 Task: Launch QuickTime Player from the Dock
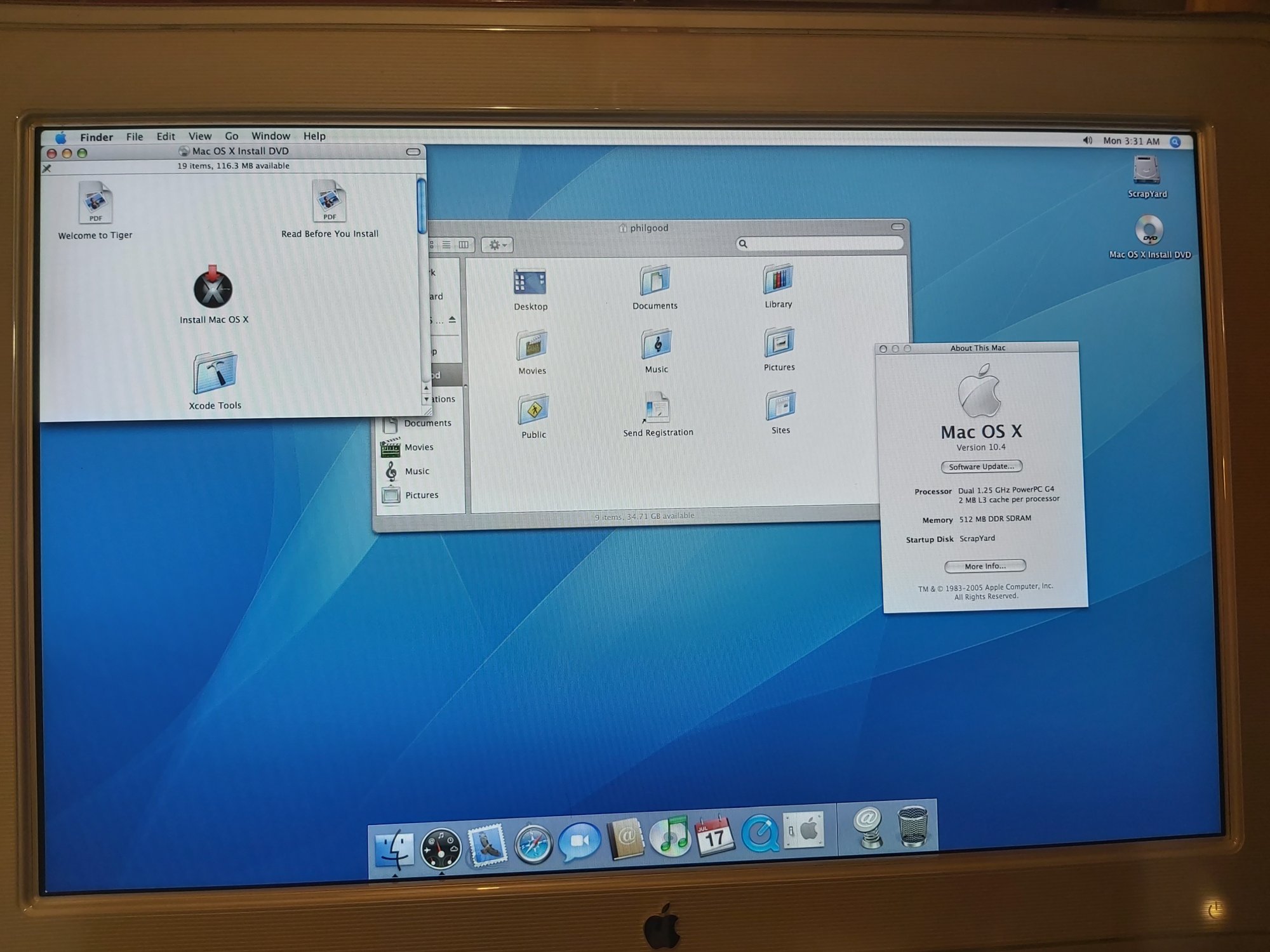coord(760,833)
